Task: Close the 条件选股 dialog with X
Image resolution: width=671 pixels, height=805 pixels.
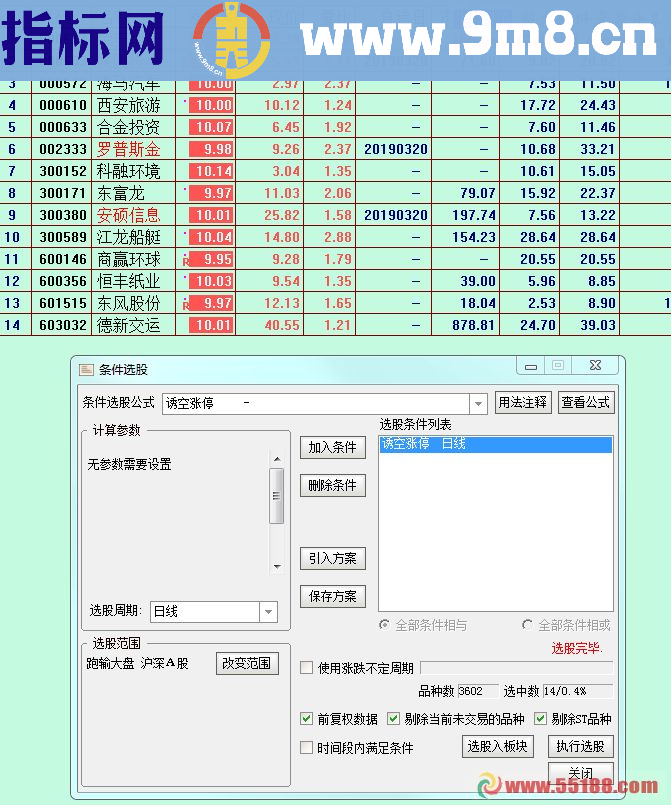Action: (596, 366)
